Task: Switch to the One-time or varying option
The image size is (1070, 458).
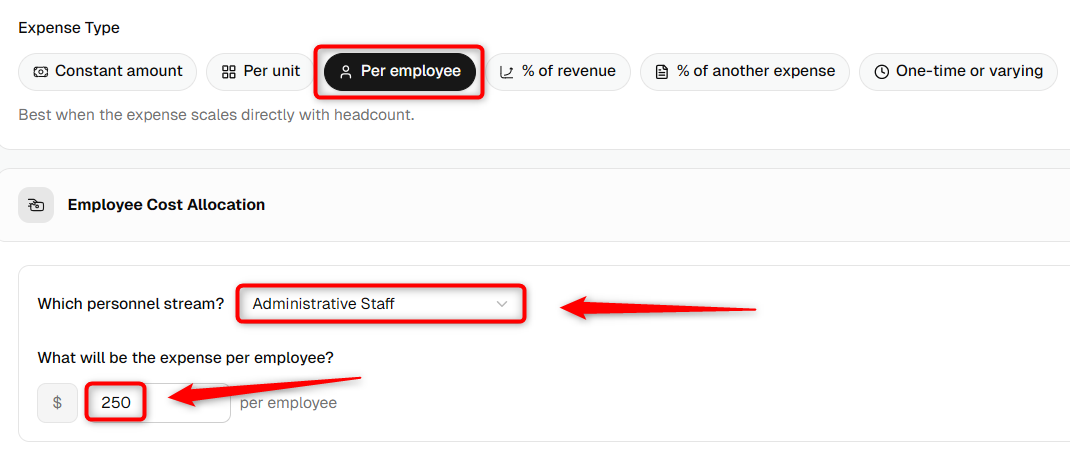Action: [x=958, y=72]
